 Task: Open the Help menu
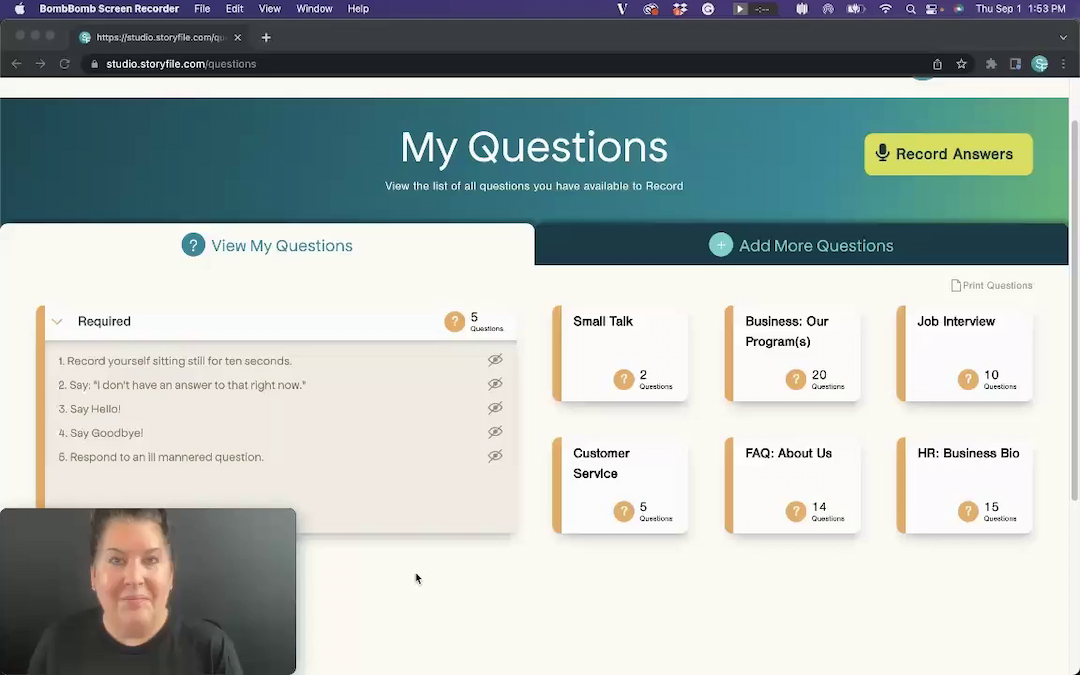click(358, 9)
